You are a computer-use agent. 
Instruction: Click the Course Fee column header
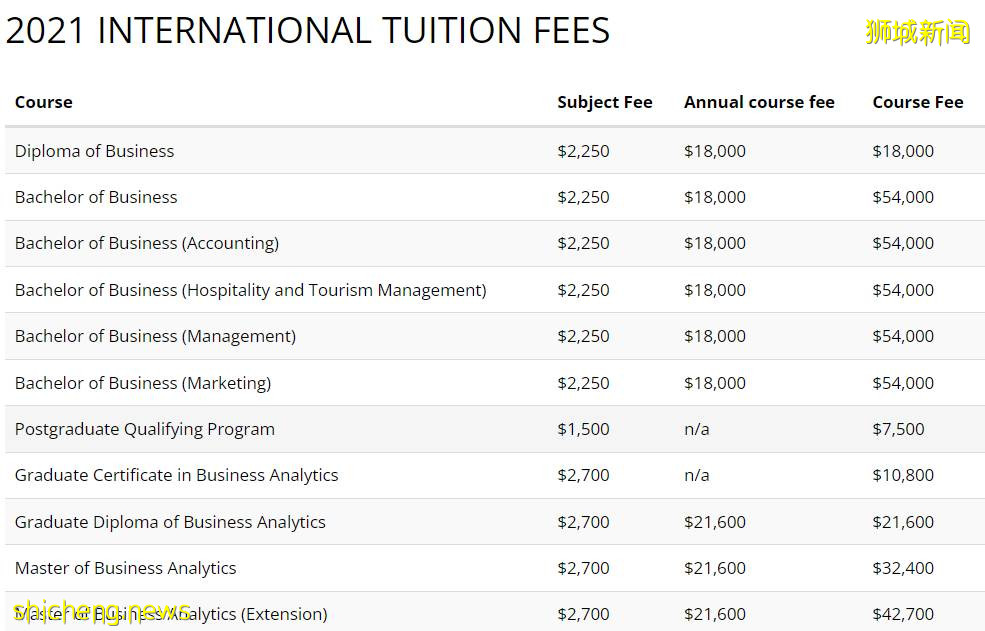(x=917, y=102)
